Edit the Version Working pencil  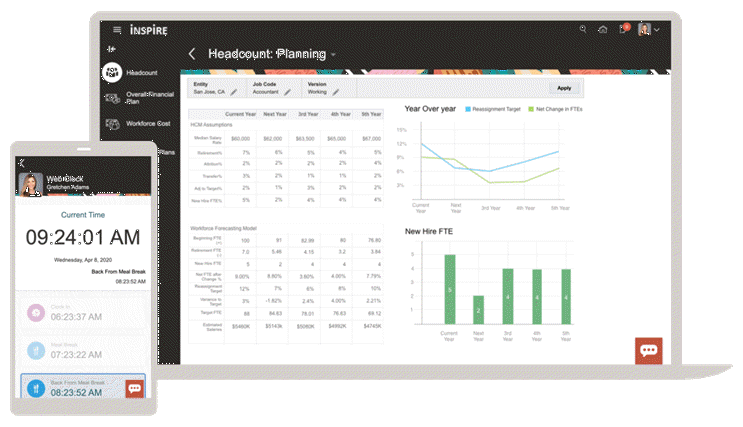point(335,92)
